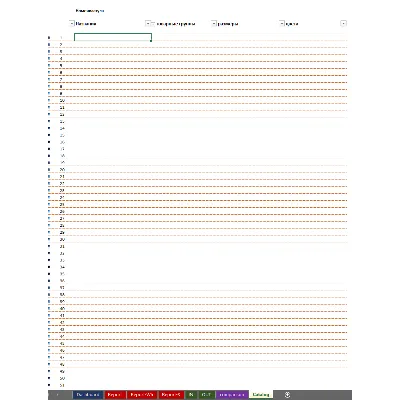Click the sheet title text at top
The width and height of the screenshot is (400, 400).
pyautogui.click(x=90, y=11)
